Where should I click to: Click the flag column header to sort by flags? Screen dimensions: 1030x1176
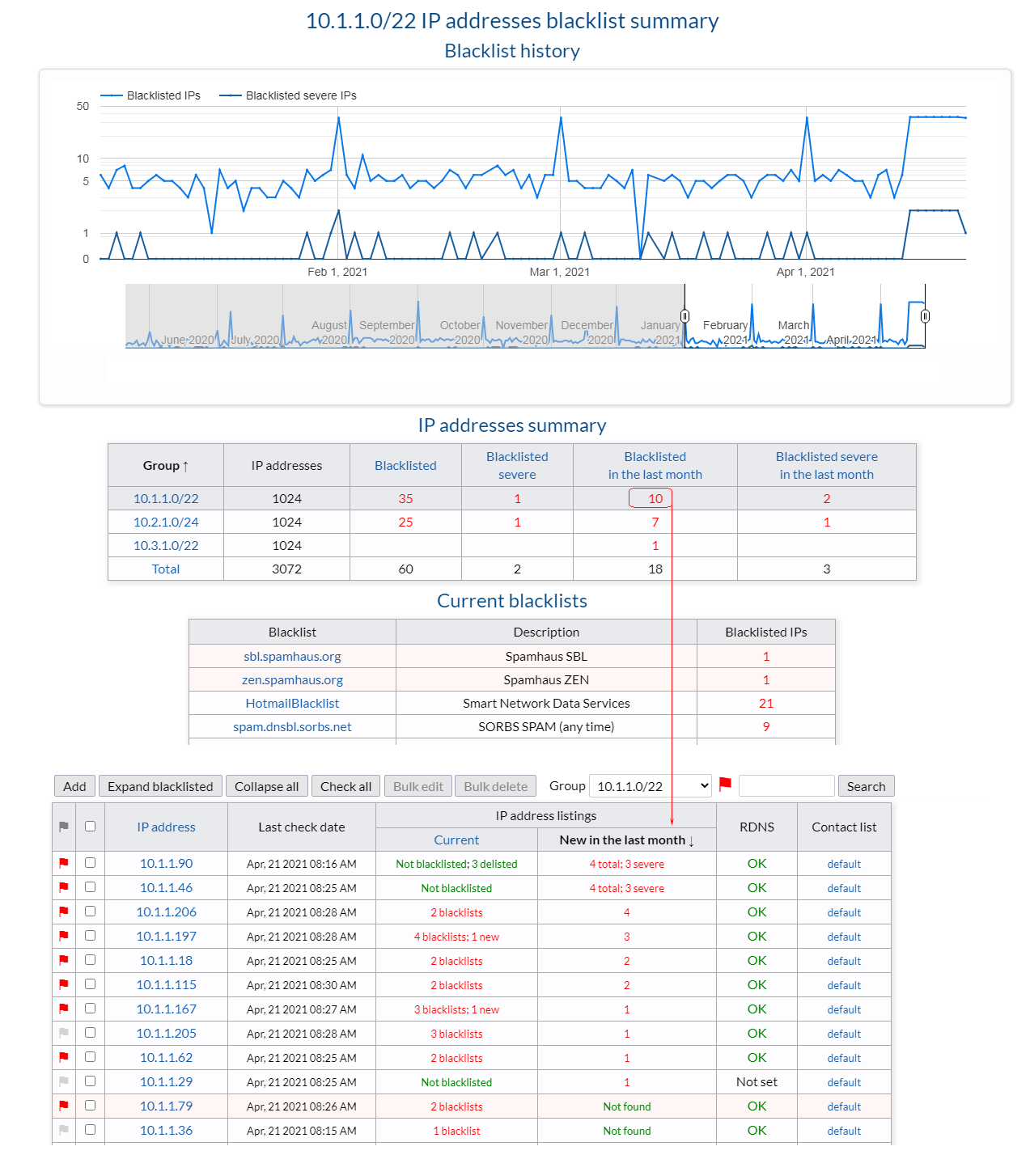(x=63, y=827)
